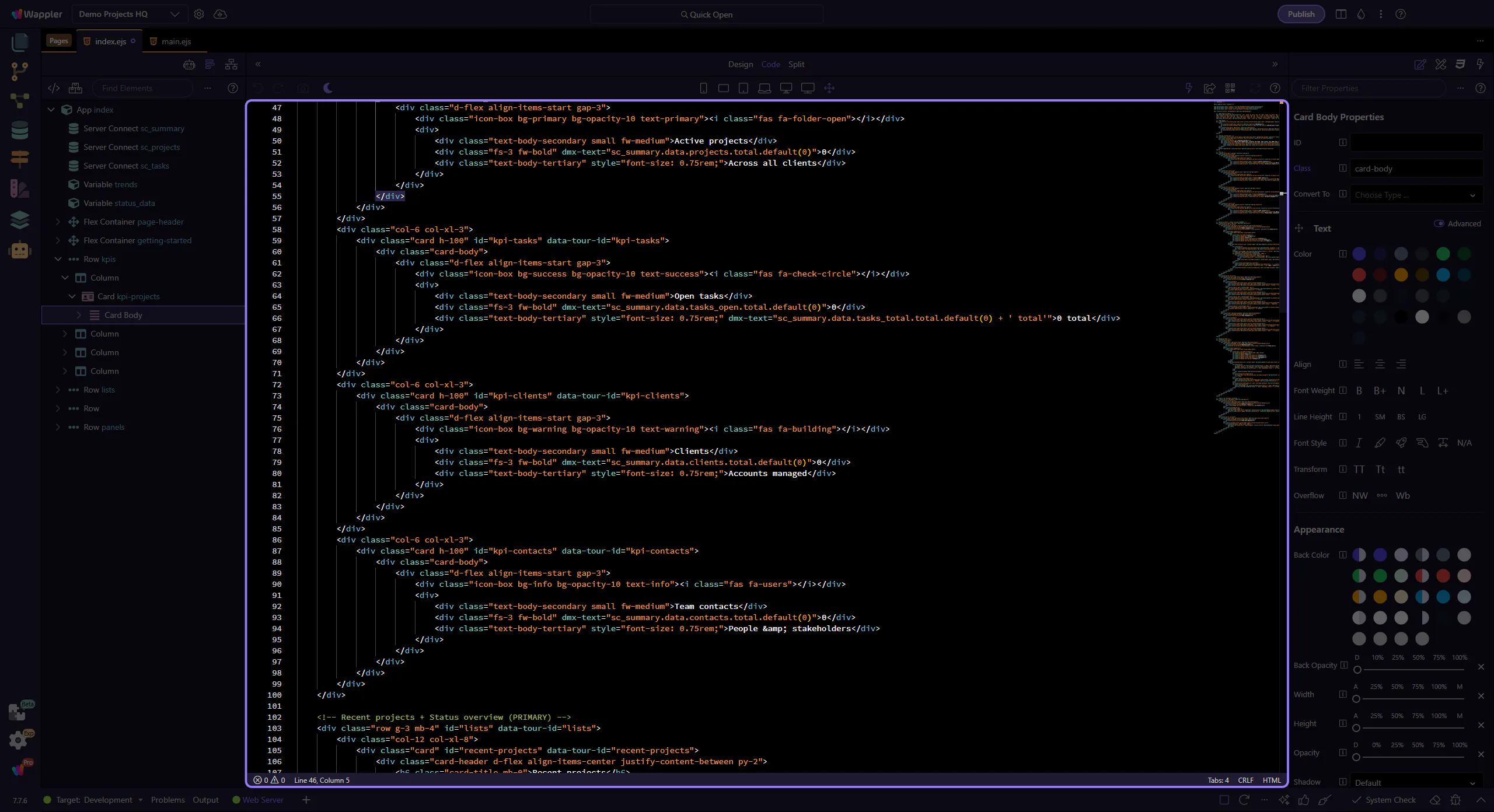
Task: Click the cloud deployment icon in header
Action: (220, 14)
